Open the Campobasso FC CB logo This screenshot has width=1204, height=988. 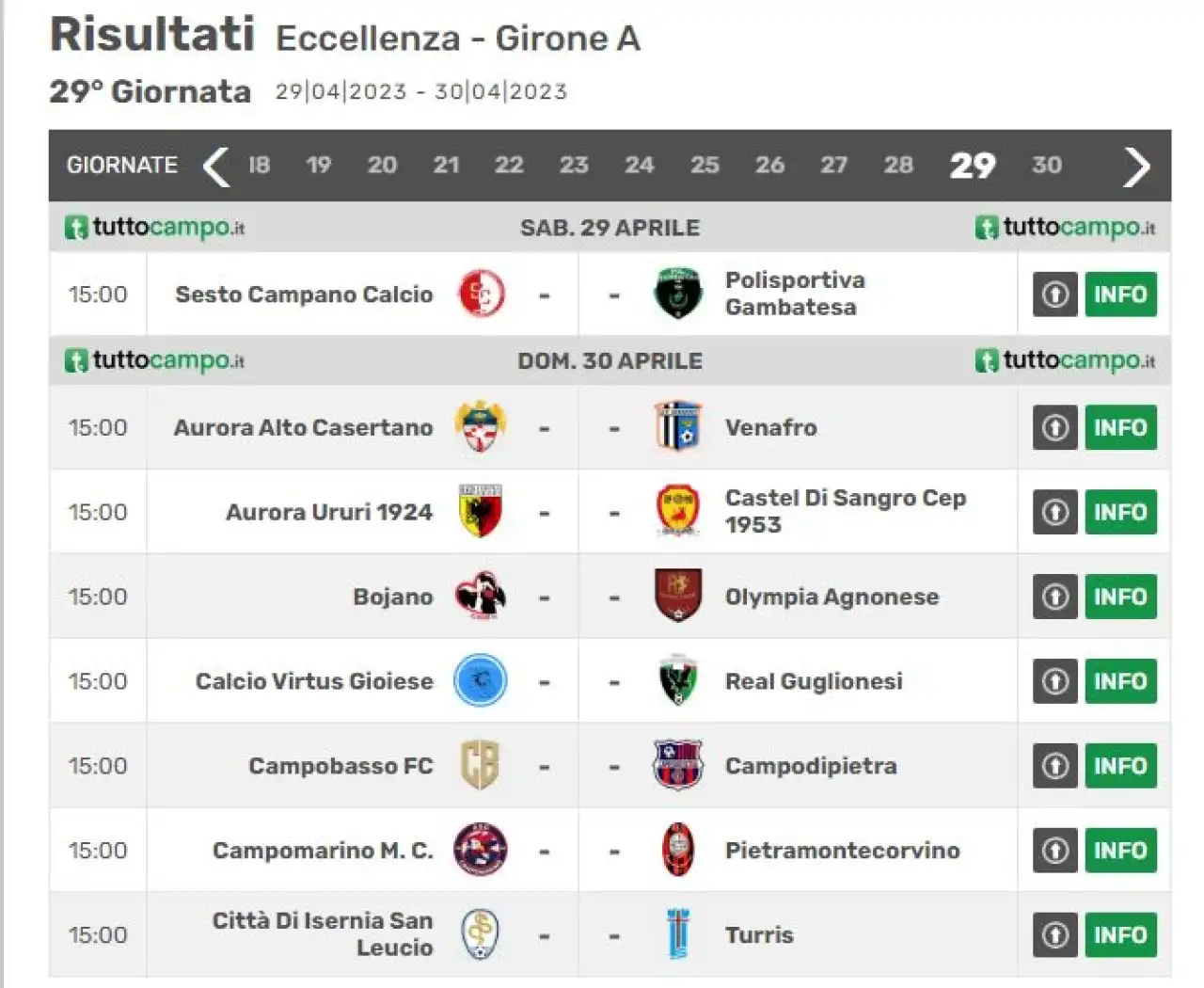pos(480,766)
